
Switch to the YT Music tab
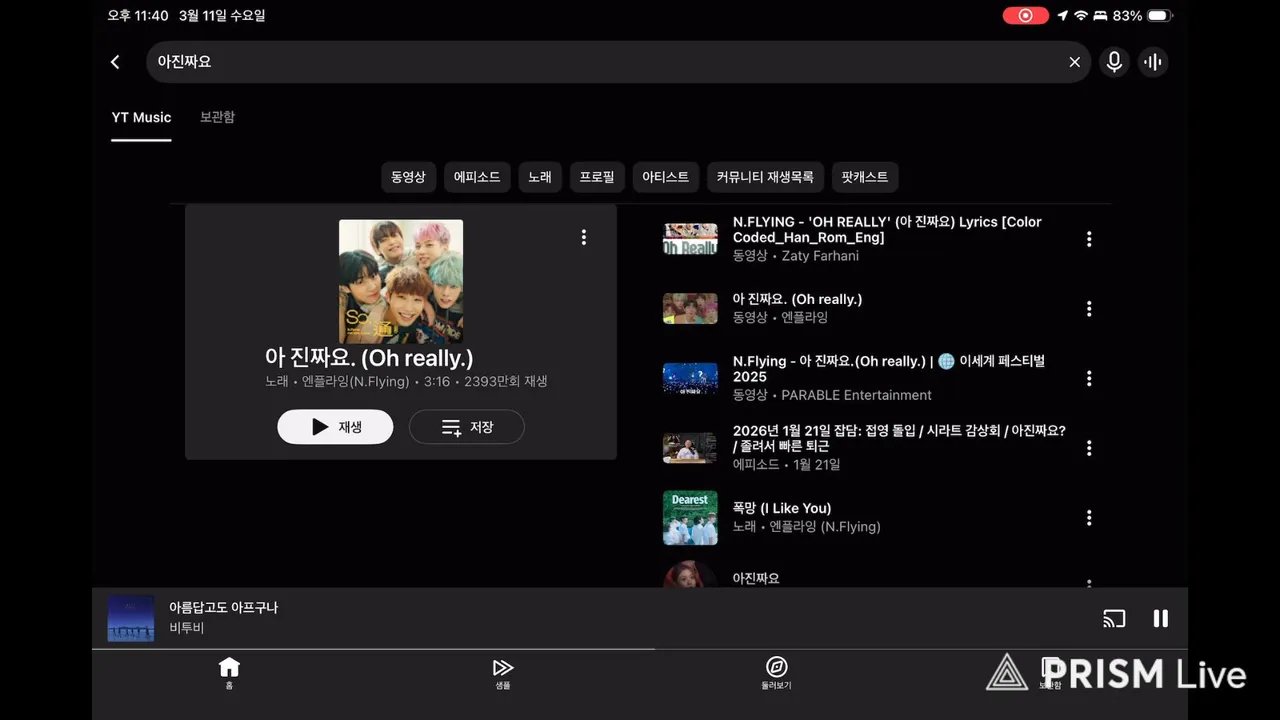(x=141, y=117)
